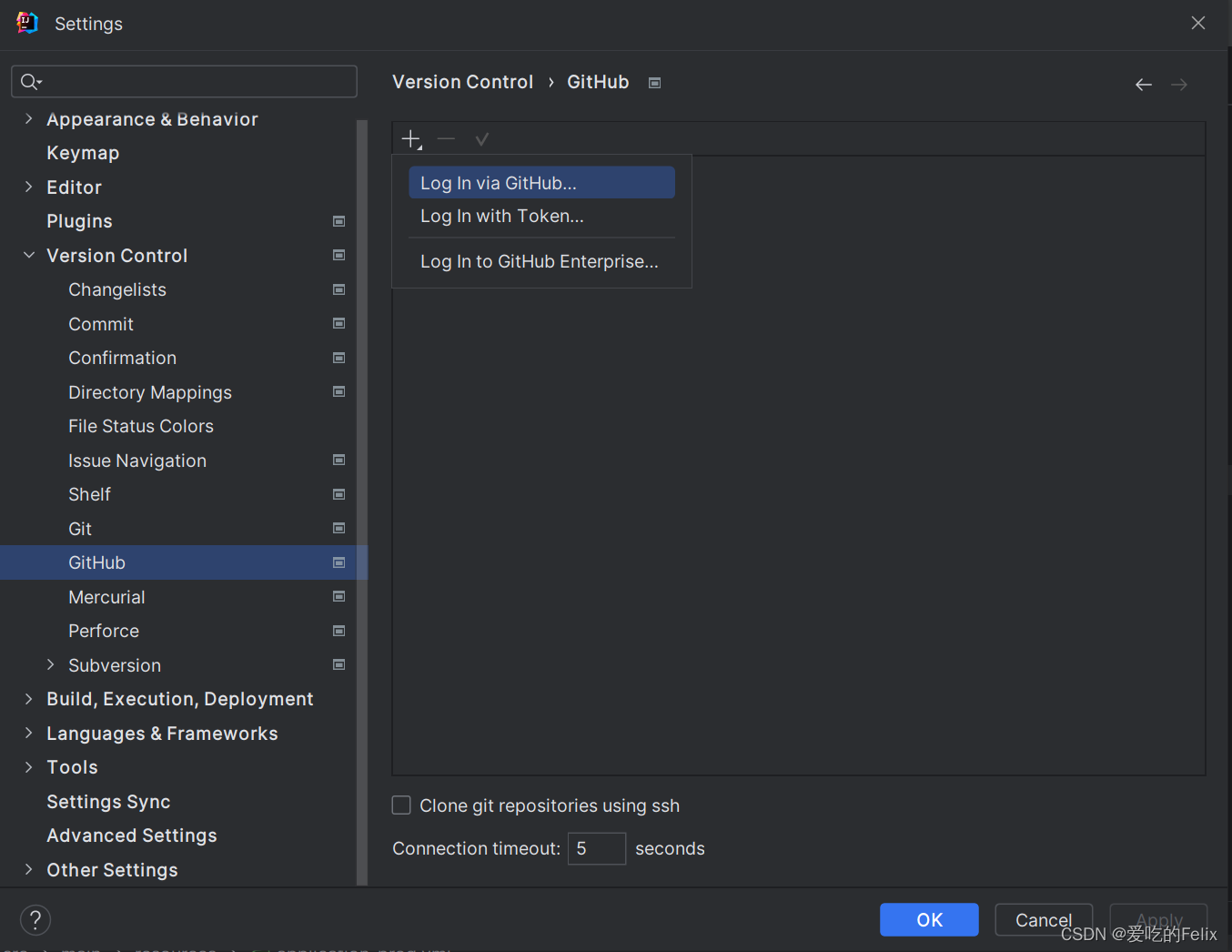
Task: Expand Build, Execution, Deployment section
Action: [28, 699]
